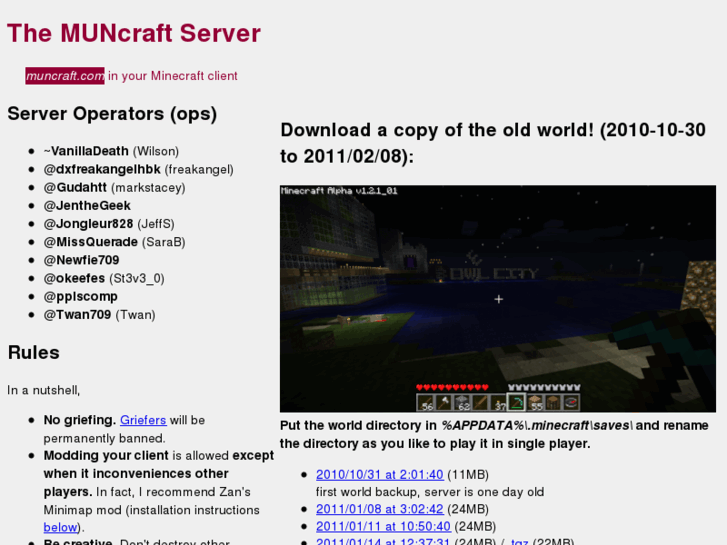Click the Griefers link in the rules
This screenshot has height=545, width=727.
pyautogui.click(x=143, y=420)
